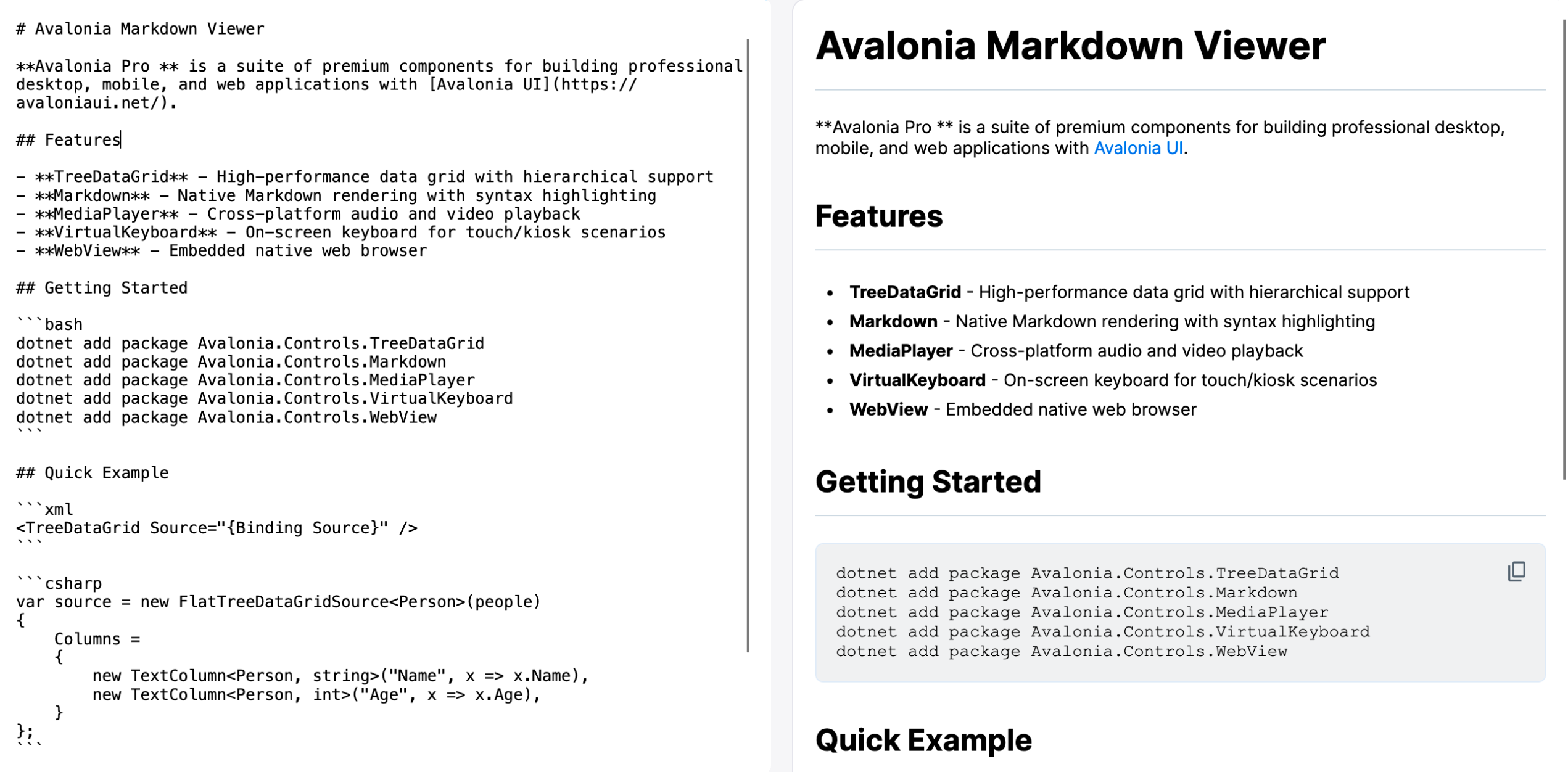
Task: Click the rendered 'Getting Started' heading in the preview
Action: 928,482
